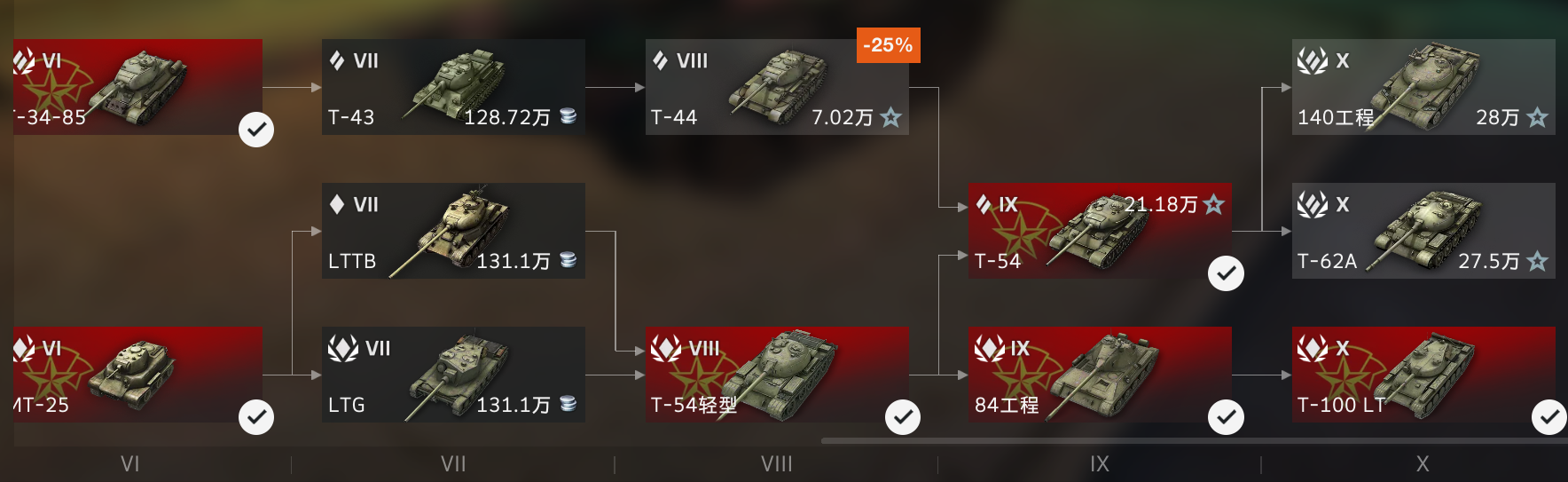The height and width of the screenshot is (482, 1568).
Task: Click light tank class icon on LTG
Action: click(343, 349)
